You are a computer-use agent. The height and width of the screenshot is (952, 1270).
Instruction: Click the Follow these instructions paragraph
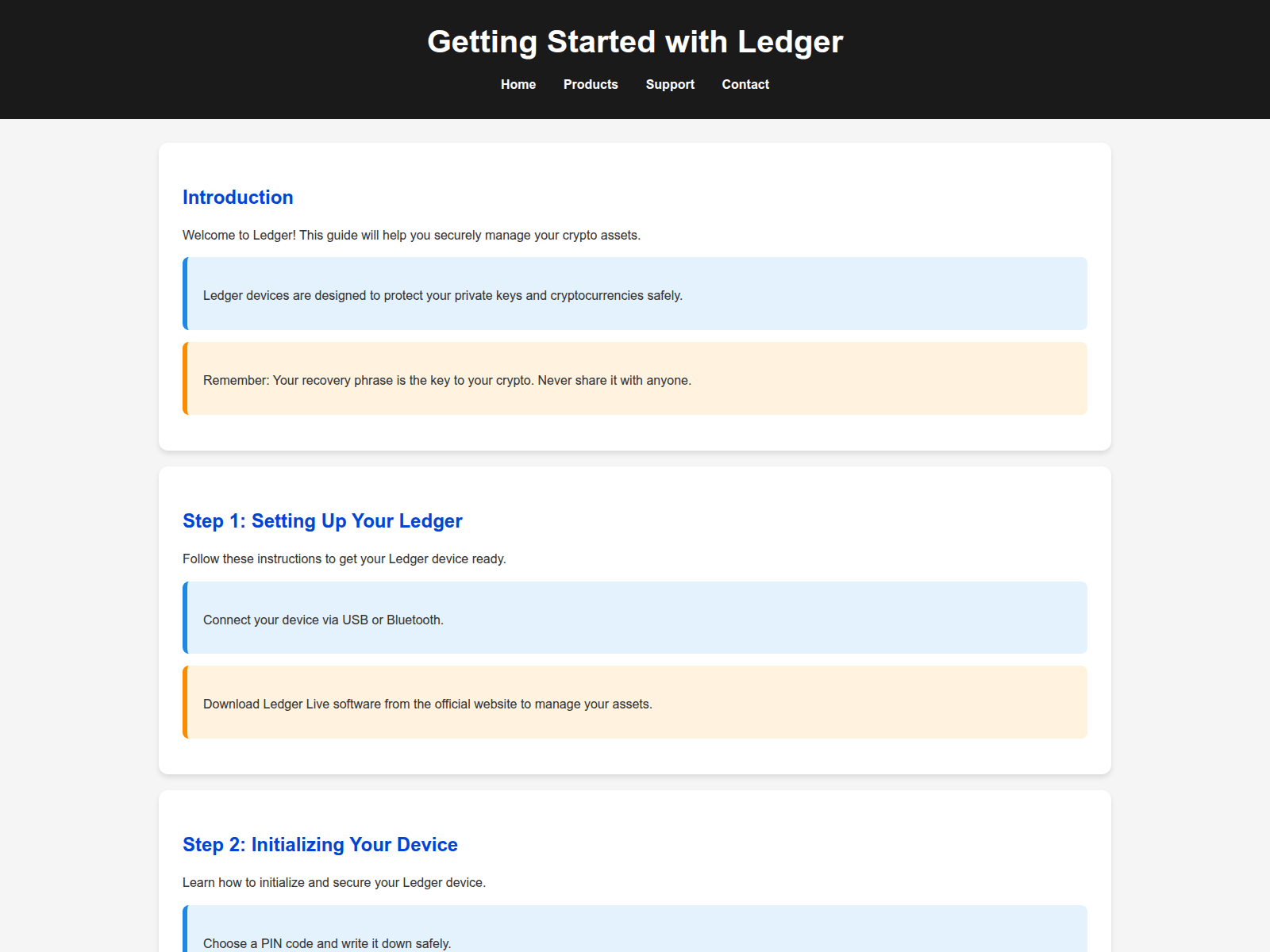coord(344,559)
